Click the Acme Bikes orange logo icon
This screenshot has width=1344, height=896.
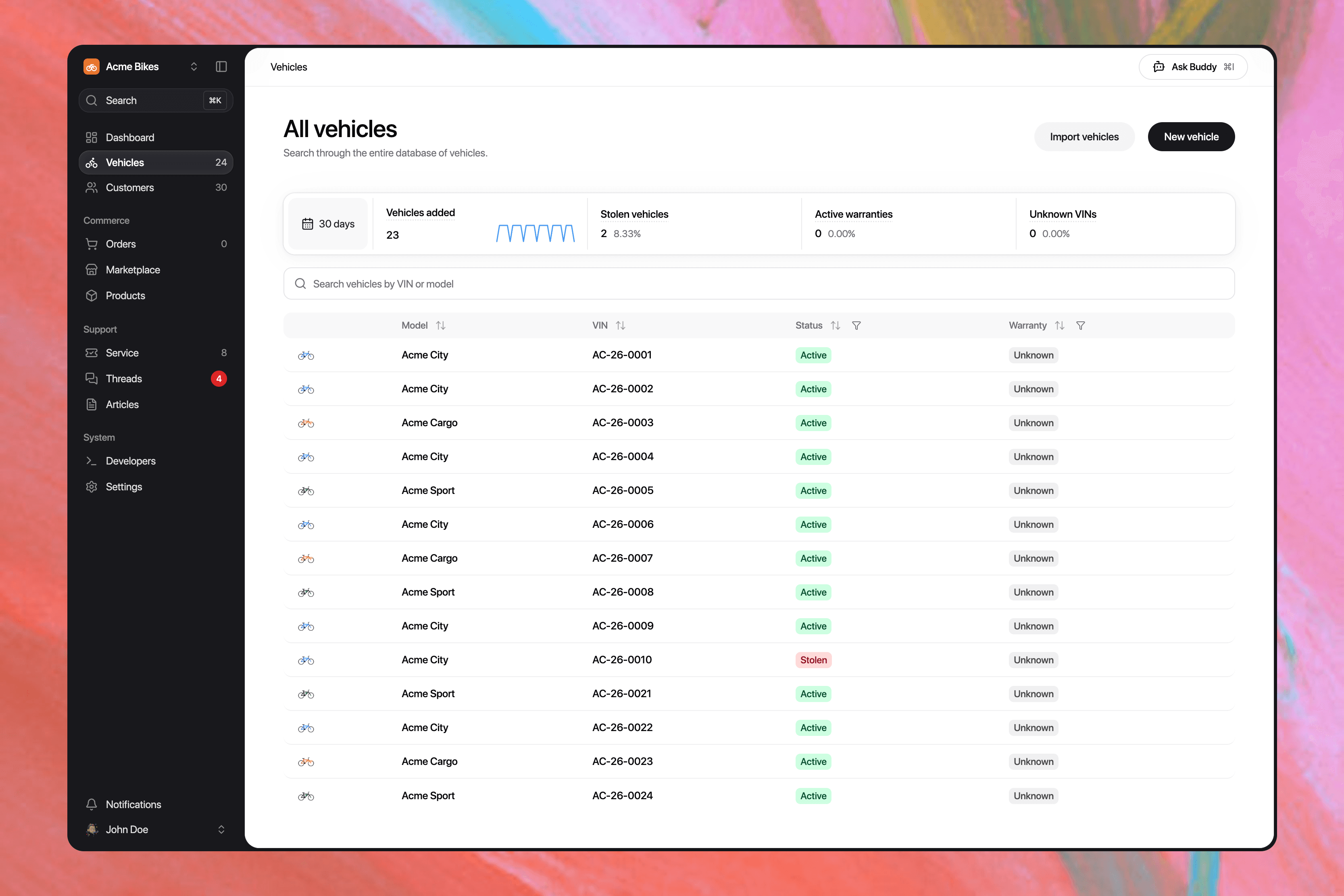(92, 67)
